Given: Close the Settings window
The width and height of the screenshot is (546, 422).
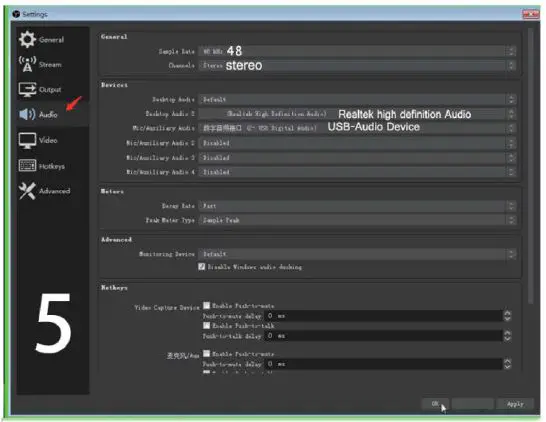Looking at the screenshot, I should [x=531, y=14].
